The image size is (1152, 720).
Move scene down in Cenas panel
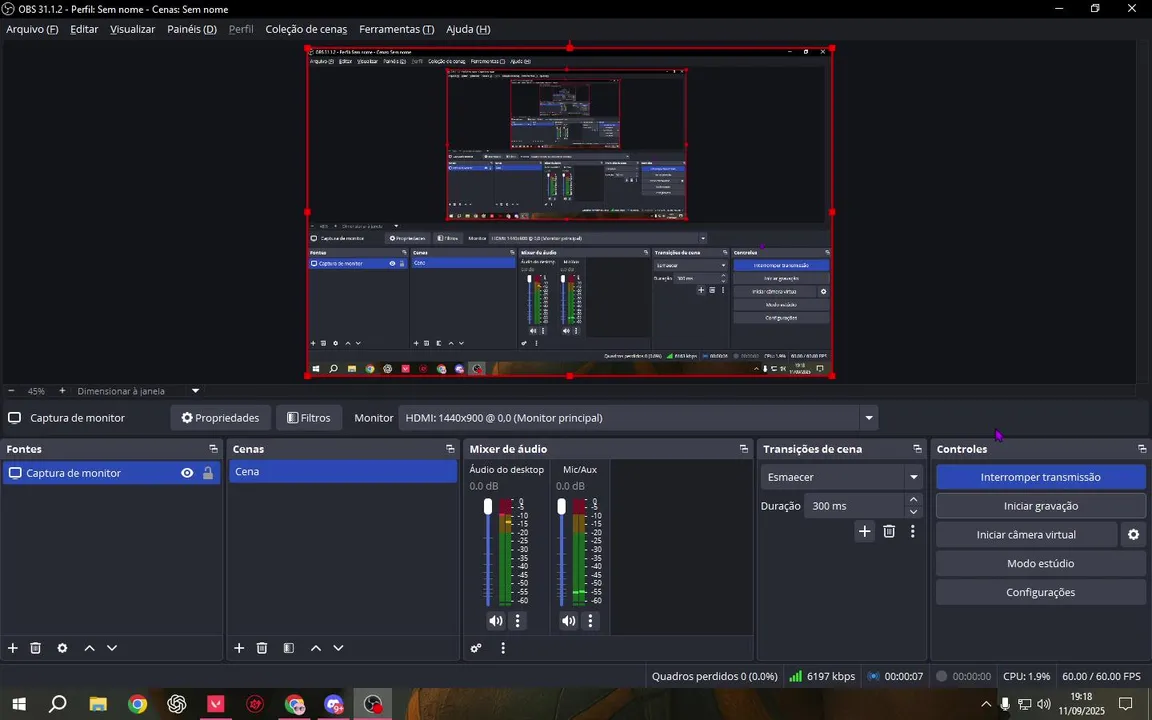[x=338, y=648]
